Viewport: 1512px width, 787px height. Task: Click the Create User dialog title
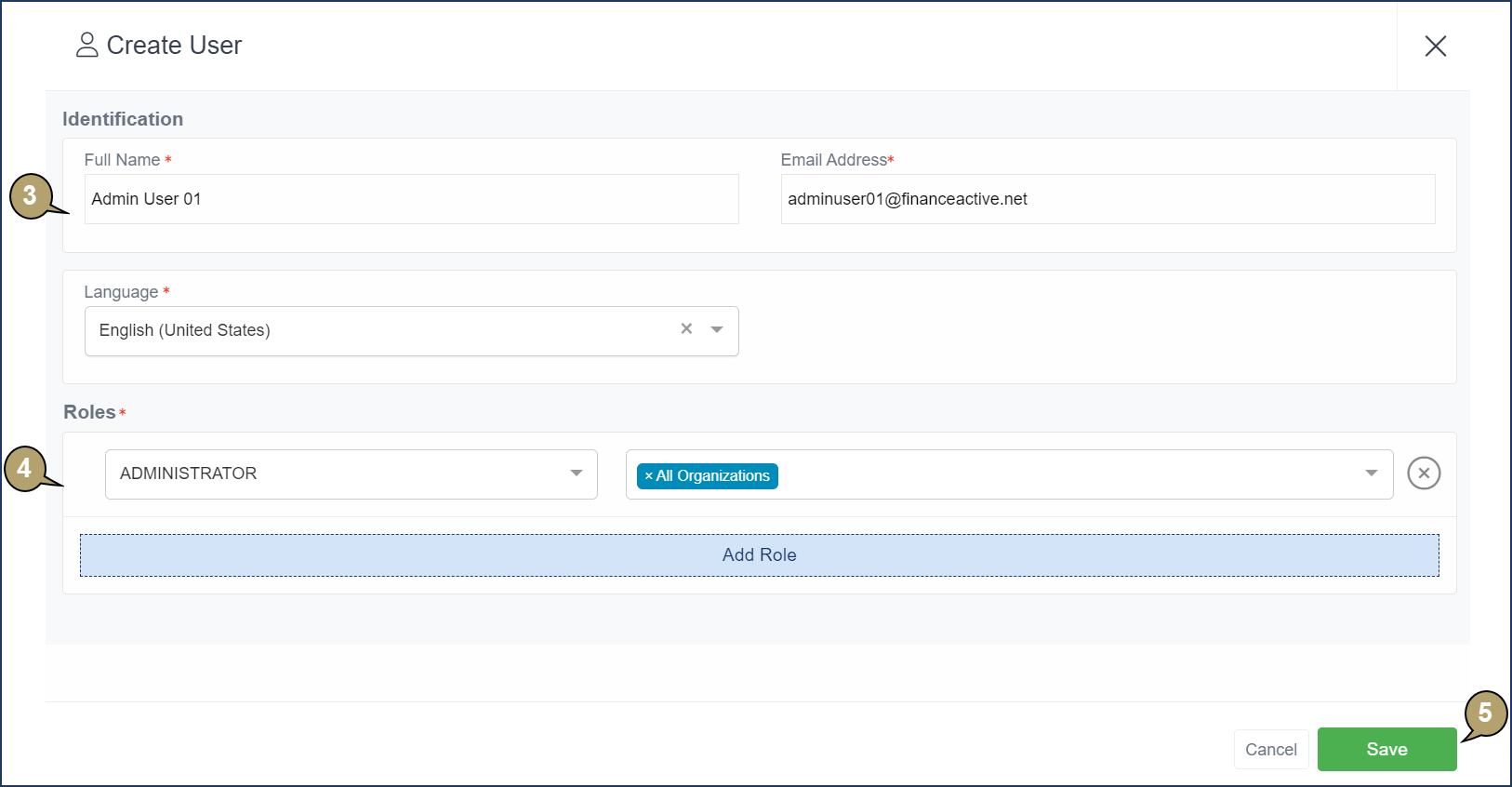174,46
